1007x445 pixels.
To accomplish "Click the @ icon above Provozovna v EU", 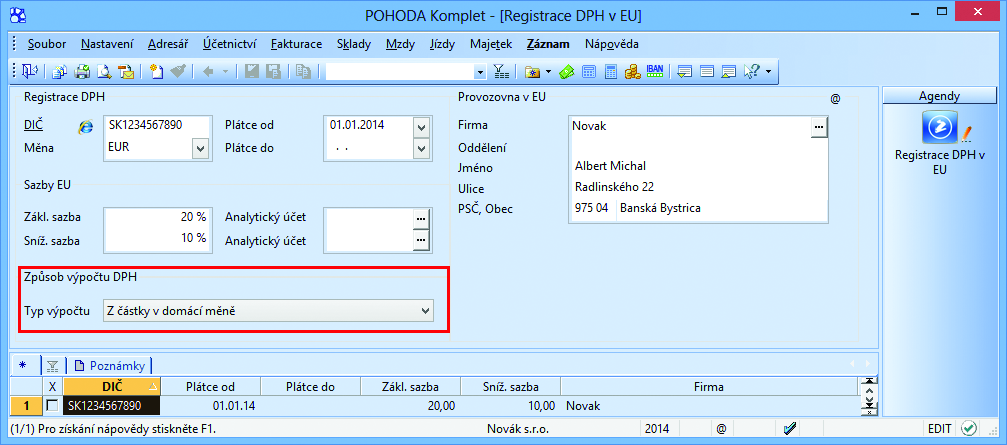I will point(835,99).
